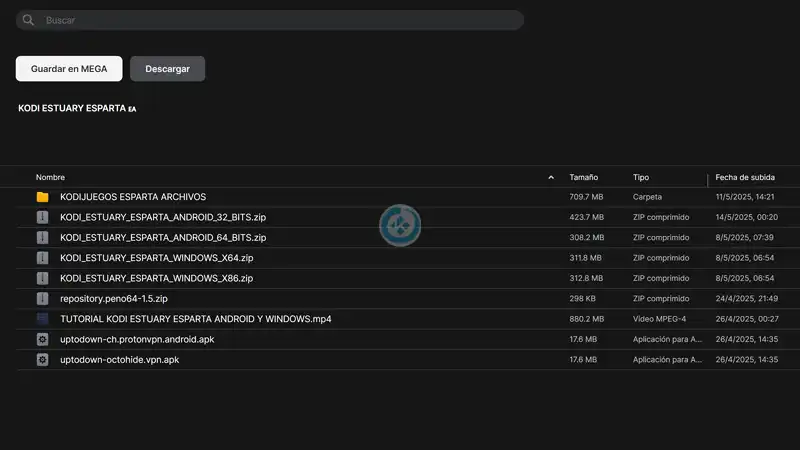The image size is (800, 450).
Task: Click the 11/5/2025, 14:21 date cell
Action: tap(745, 197)
